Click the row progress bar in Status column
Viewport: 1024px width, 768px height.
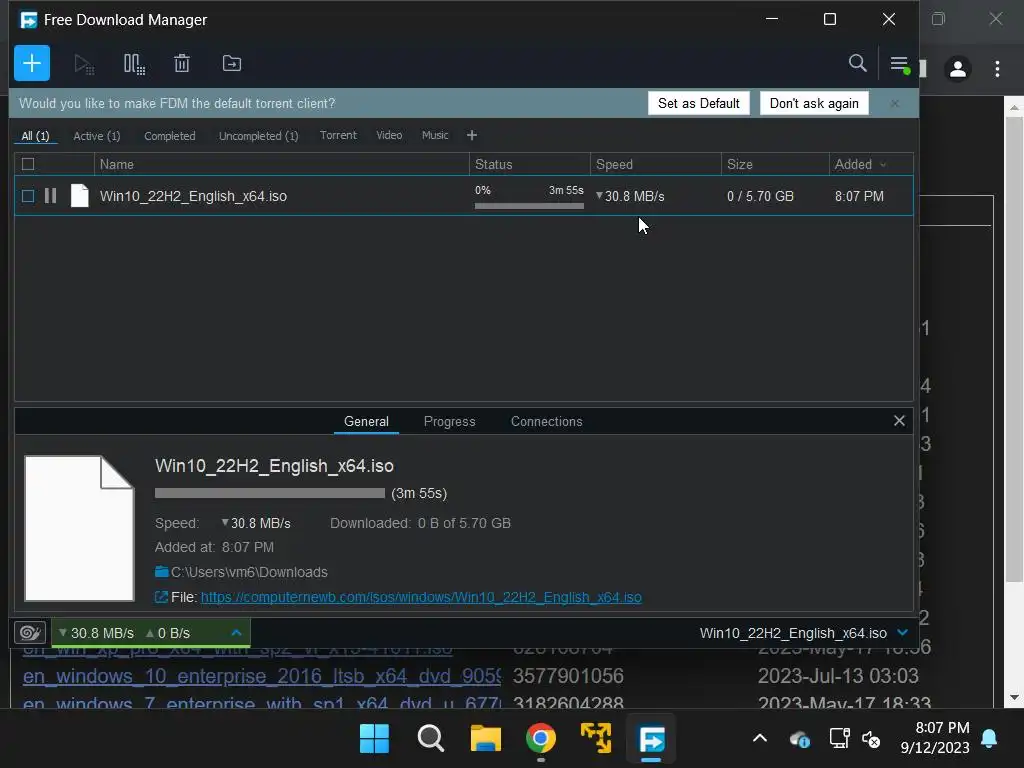coord(529,206)
